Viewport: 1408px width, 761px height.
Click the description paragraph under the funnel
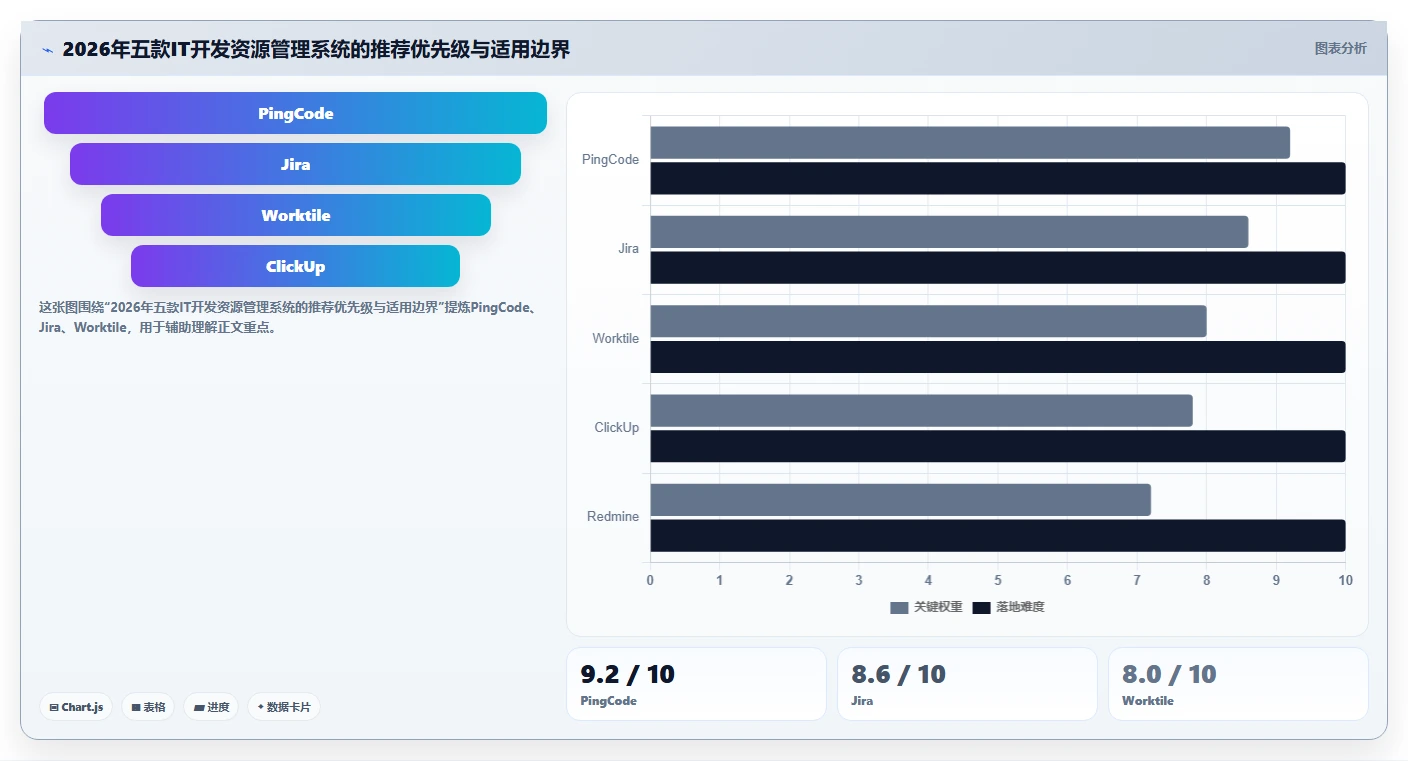coord(289,317)
